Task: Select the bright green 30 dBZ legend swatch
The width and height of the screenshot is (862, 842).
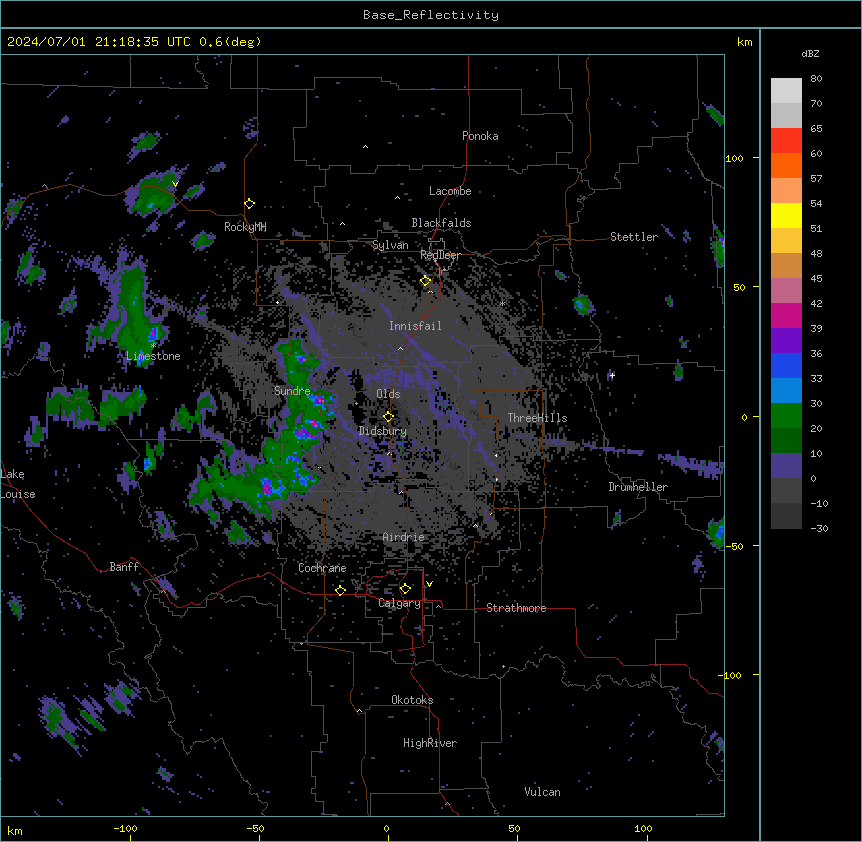Action: (x=786, y=416)
